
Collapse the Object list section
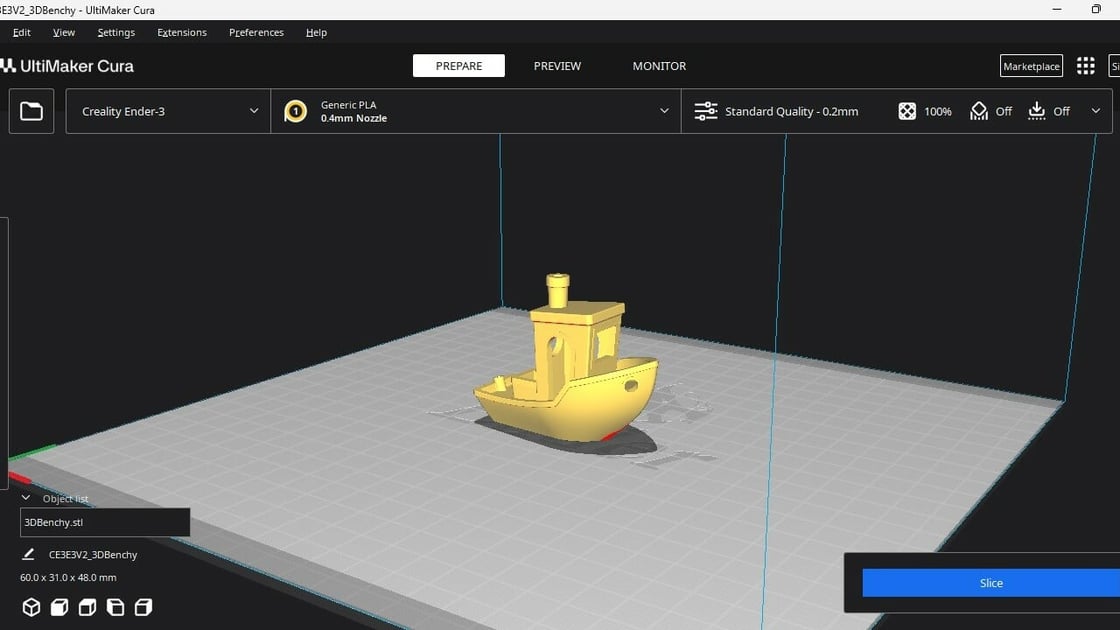click(26, 498)
